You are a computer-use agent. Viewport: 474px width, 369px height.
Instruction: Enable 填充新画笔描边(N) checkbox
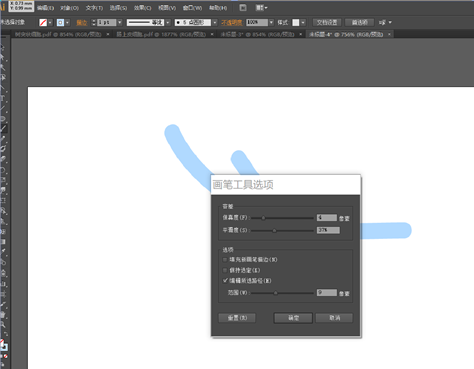225,259
